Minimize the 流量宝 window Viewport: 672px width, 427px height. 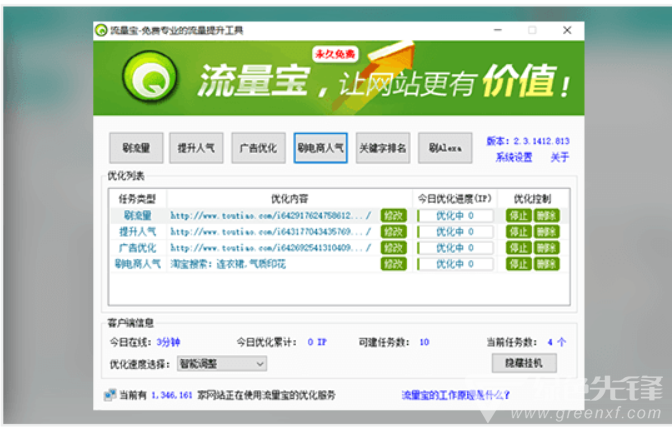coord(498,30)
